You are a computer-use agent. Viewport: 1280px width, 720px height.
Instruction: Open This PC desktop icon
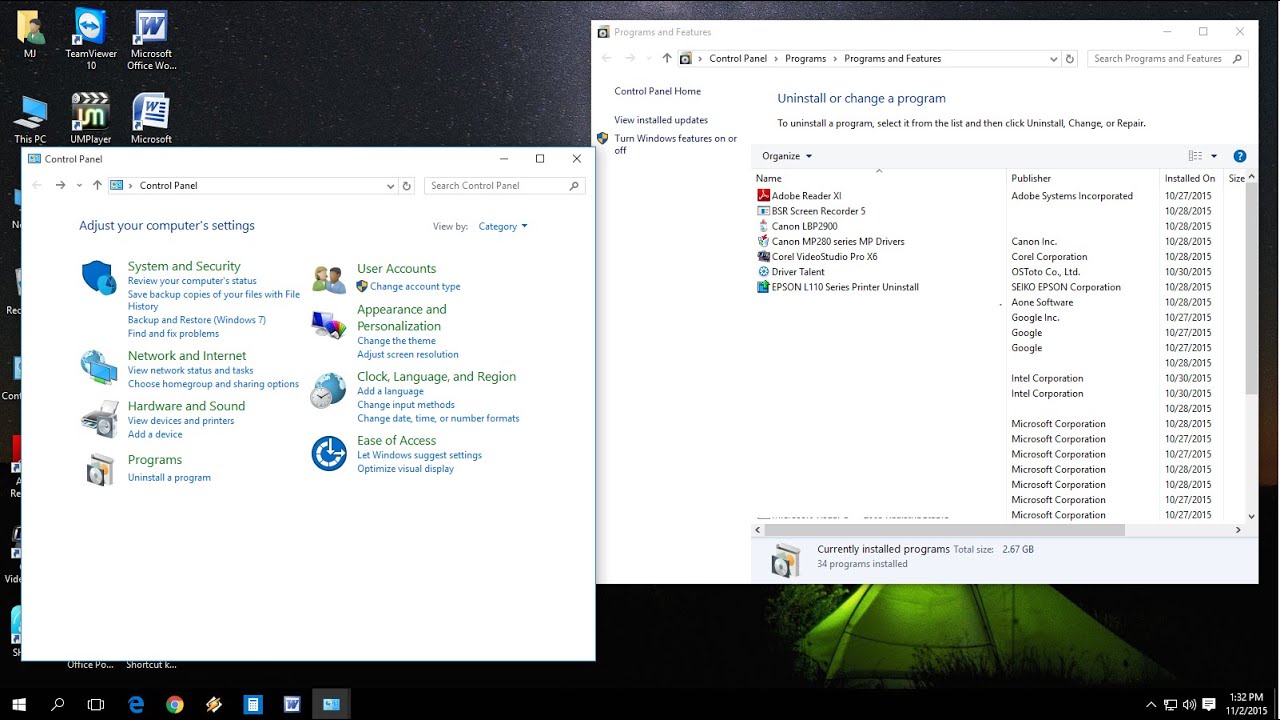[x=30, y=120]
